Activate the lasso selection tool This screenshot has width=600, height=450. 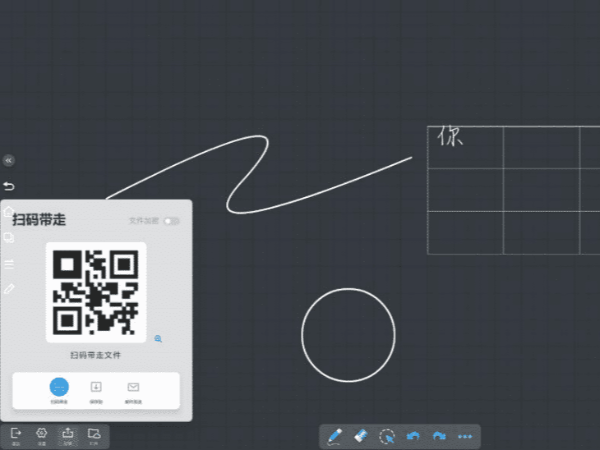[x=387, y=436]
